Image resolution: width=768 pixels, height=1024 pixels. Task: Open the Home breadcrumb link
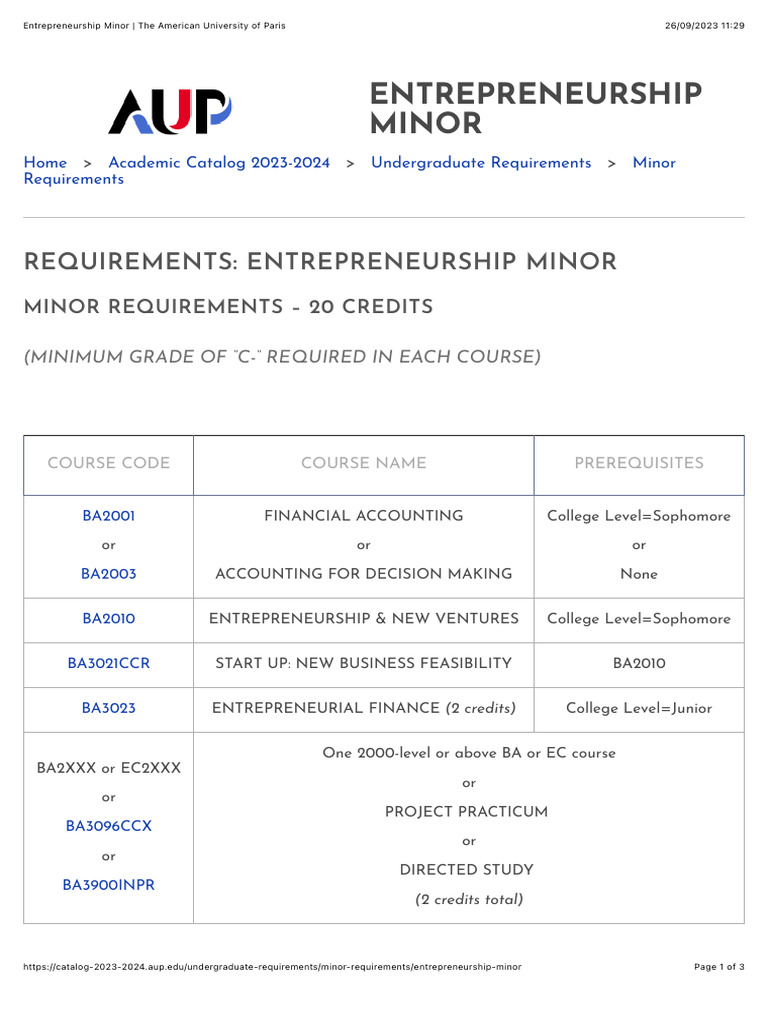(45, 163)
